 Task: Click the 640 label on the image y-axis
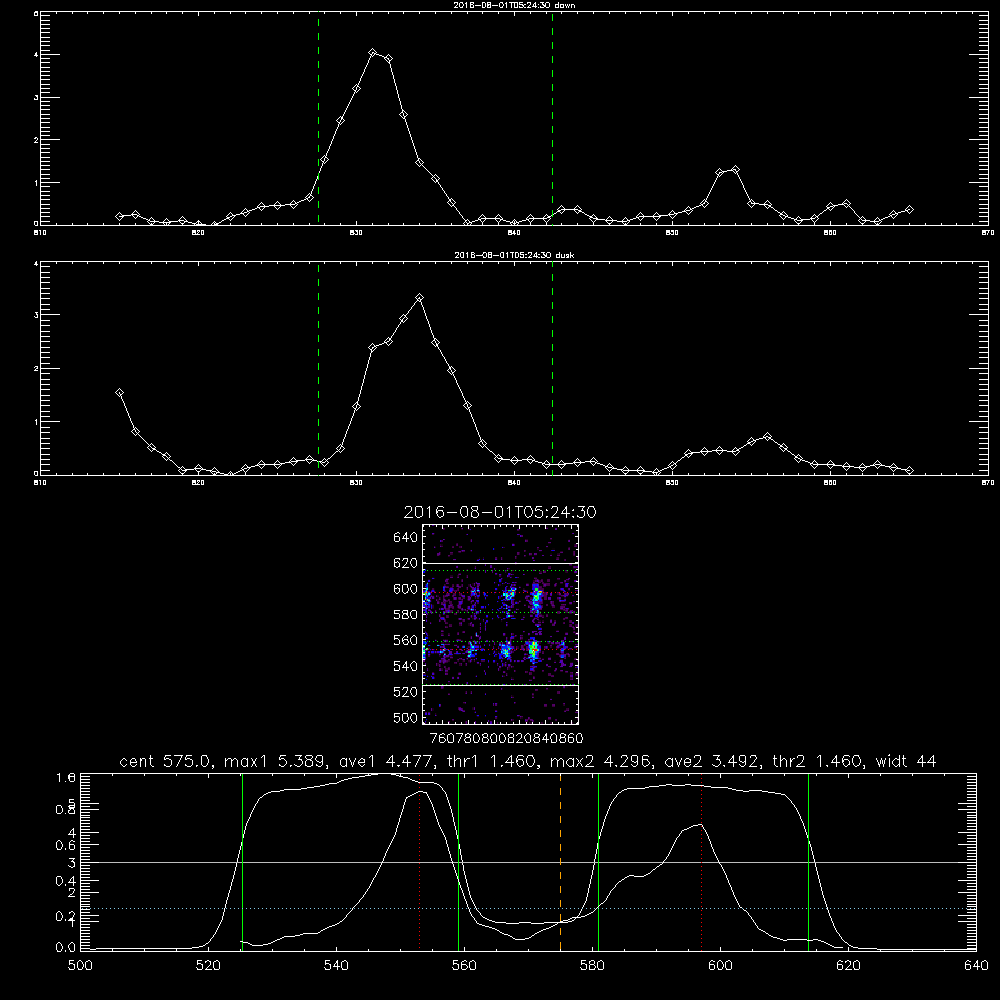pyautogui.click(x=406, y=538)
